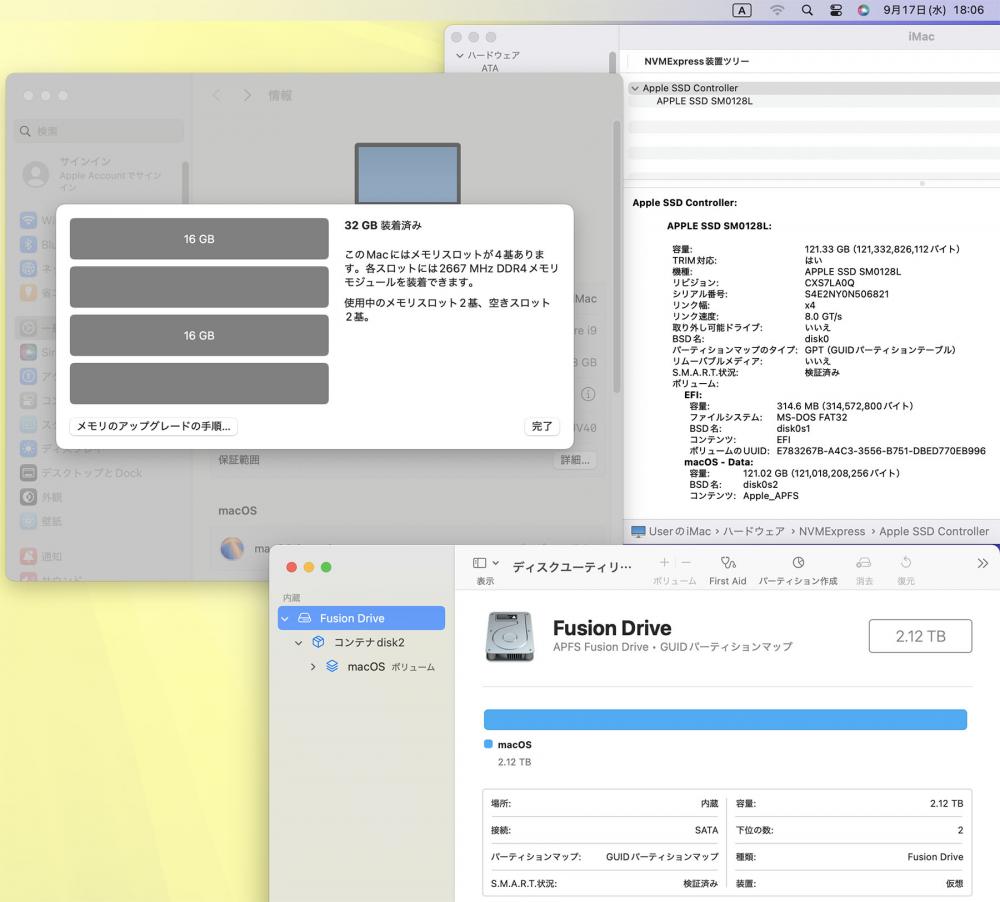The image size is (1000, 902).
Task: Open the input source A menu
Action: [742, 10]
